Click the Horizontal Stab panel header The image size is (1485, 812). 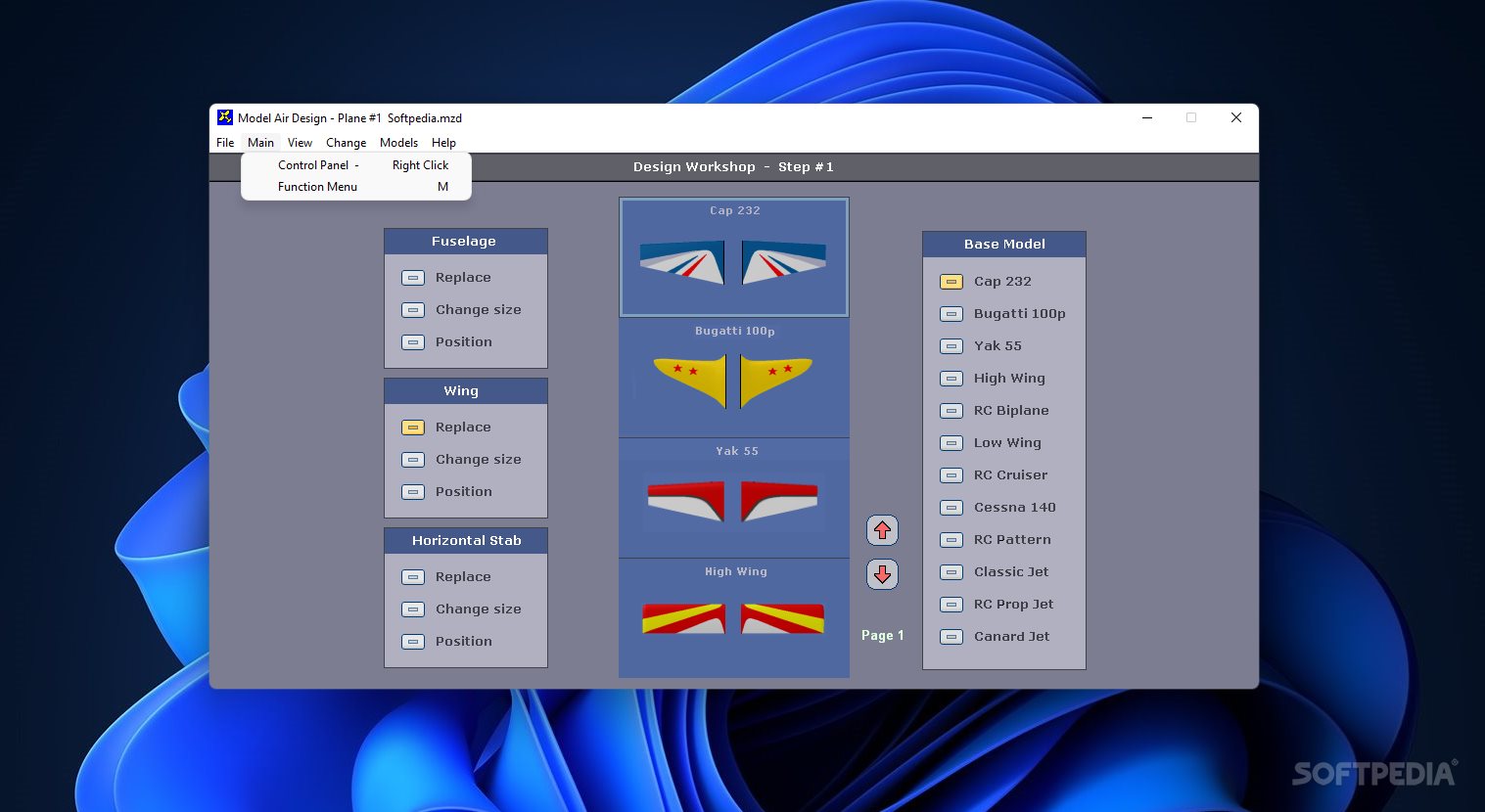[x=466, y=541]
